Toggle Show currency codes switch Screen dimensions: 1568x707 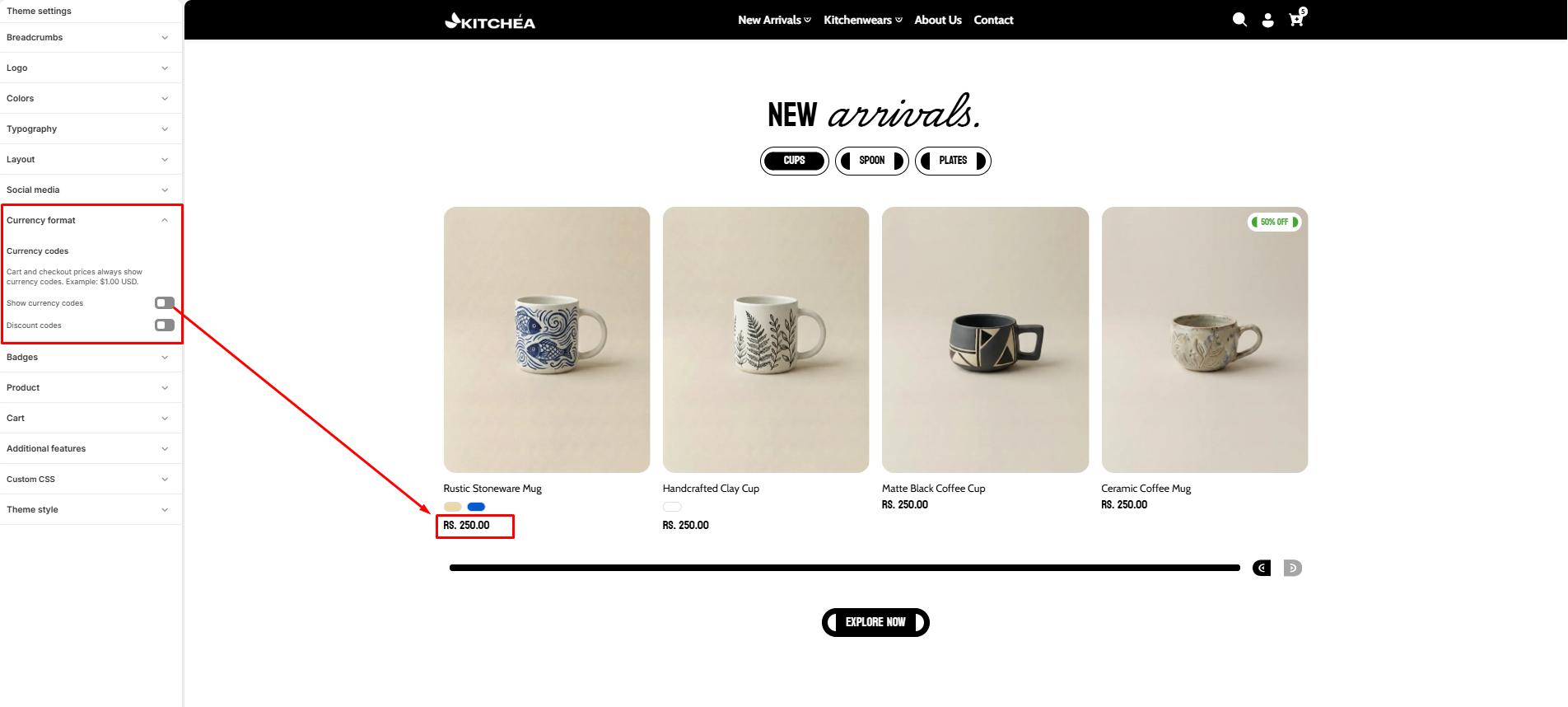165,303
